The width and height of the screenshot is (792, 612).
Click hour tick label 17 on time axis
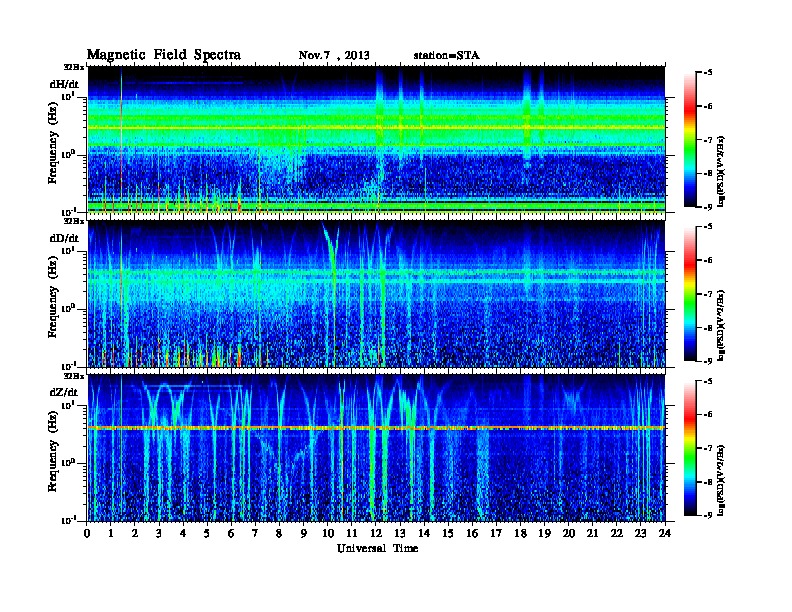[496, 533]
